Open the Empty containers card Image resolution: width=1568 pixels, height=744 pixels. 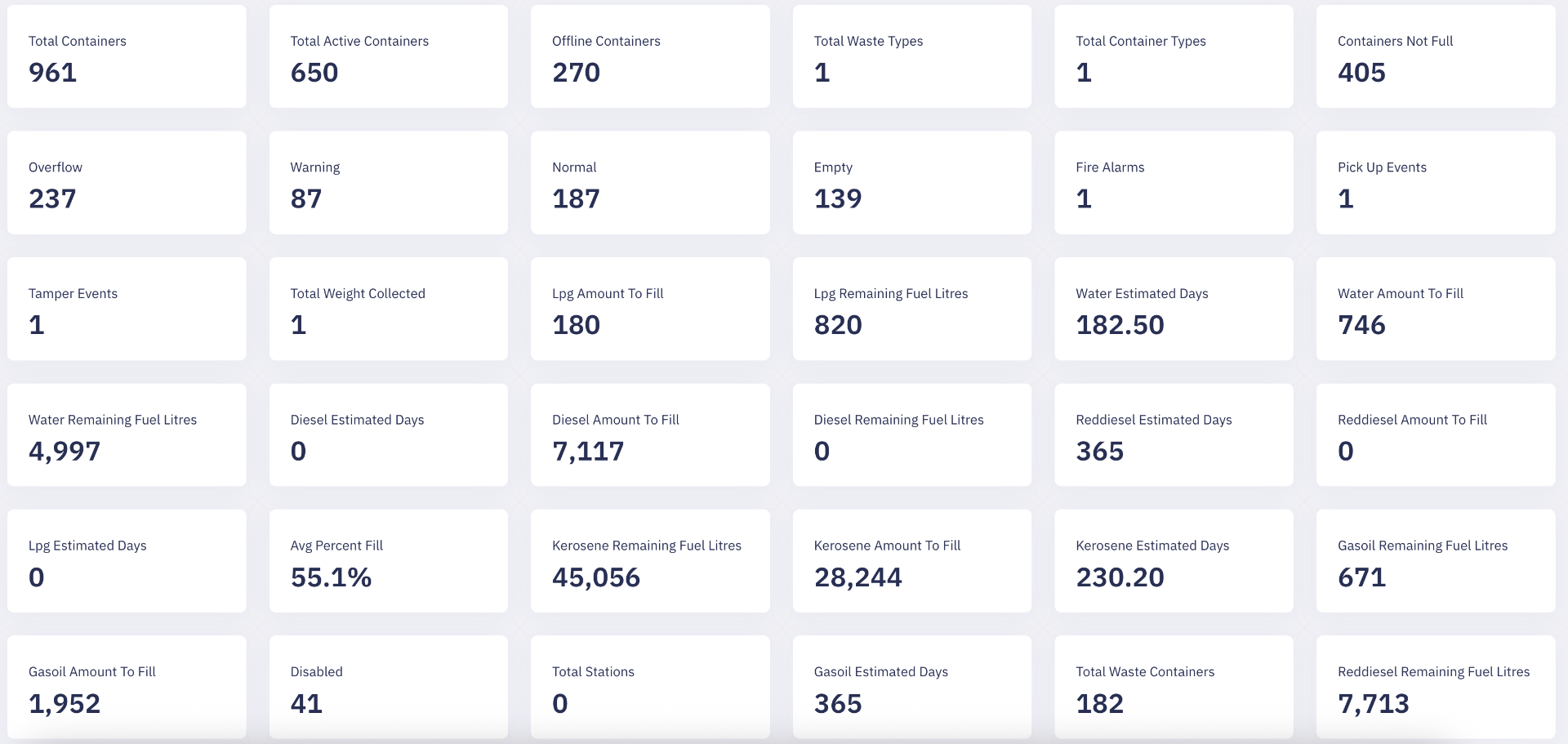[x=912, y=182]
